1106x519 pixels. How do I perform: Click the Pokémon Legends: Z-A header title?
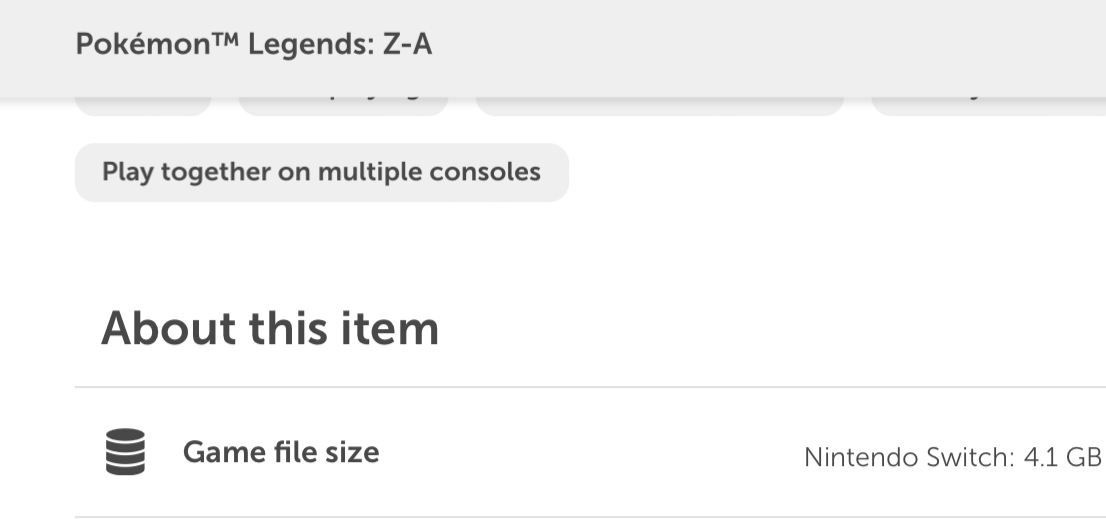tap(254, 46)
